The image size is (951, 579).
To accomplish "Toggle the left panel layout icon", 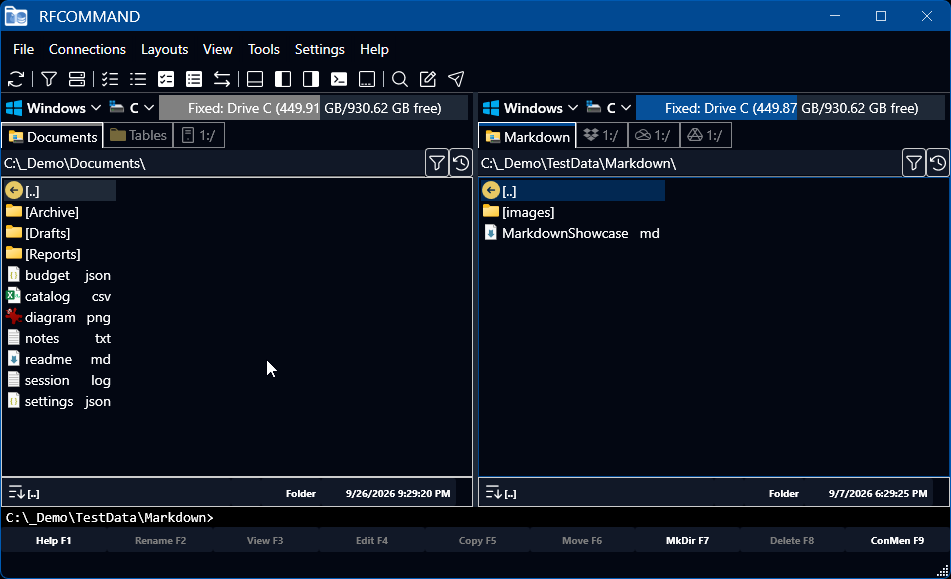I will tap(283, 79).
